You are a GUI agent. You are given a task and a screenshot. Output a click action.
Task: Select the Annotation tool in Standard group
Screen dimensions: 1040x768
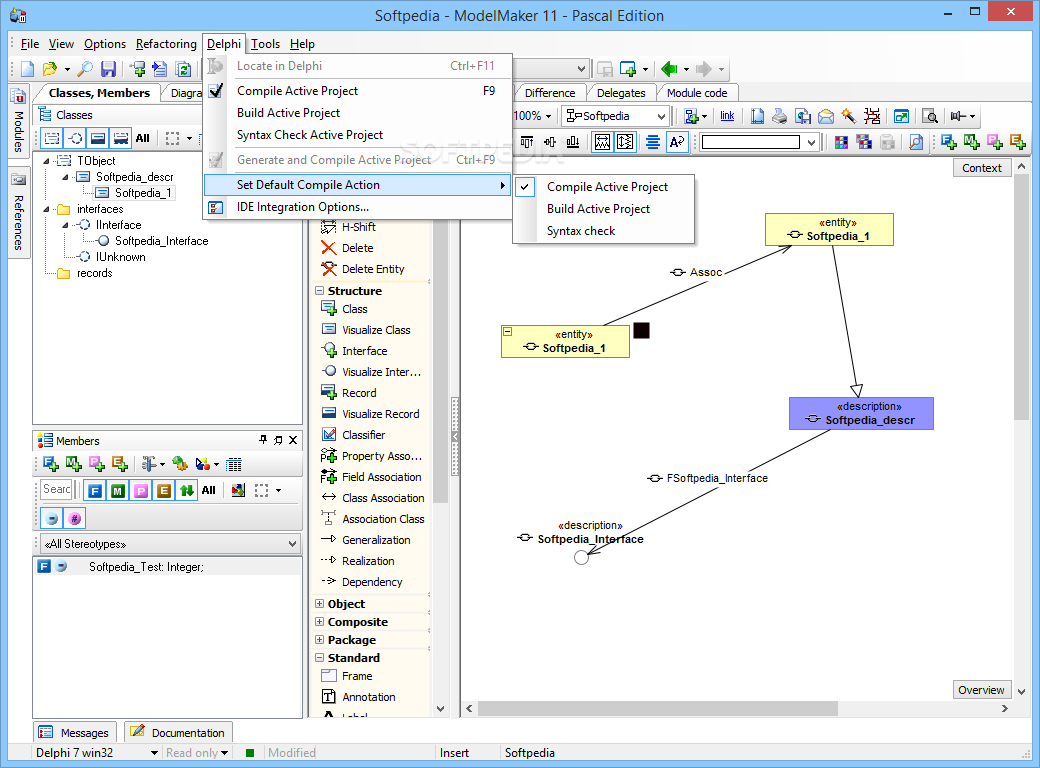pos(368,697)
